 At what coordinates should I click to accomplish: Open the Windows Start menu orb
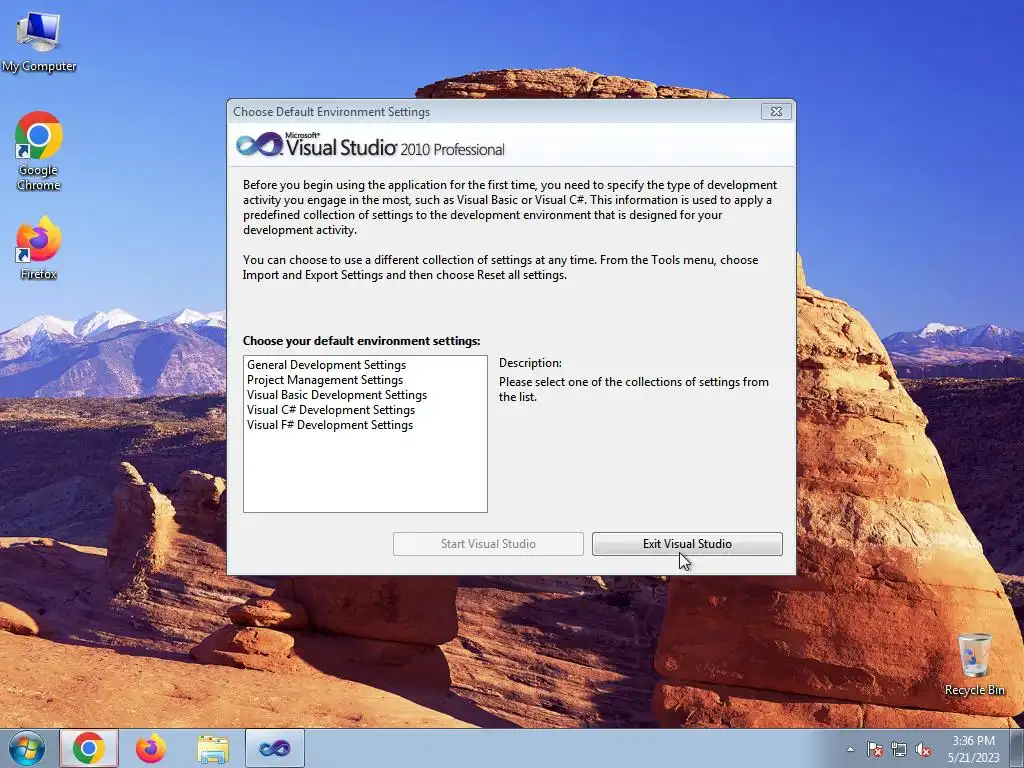coord(27,748)
